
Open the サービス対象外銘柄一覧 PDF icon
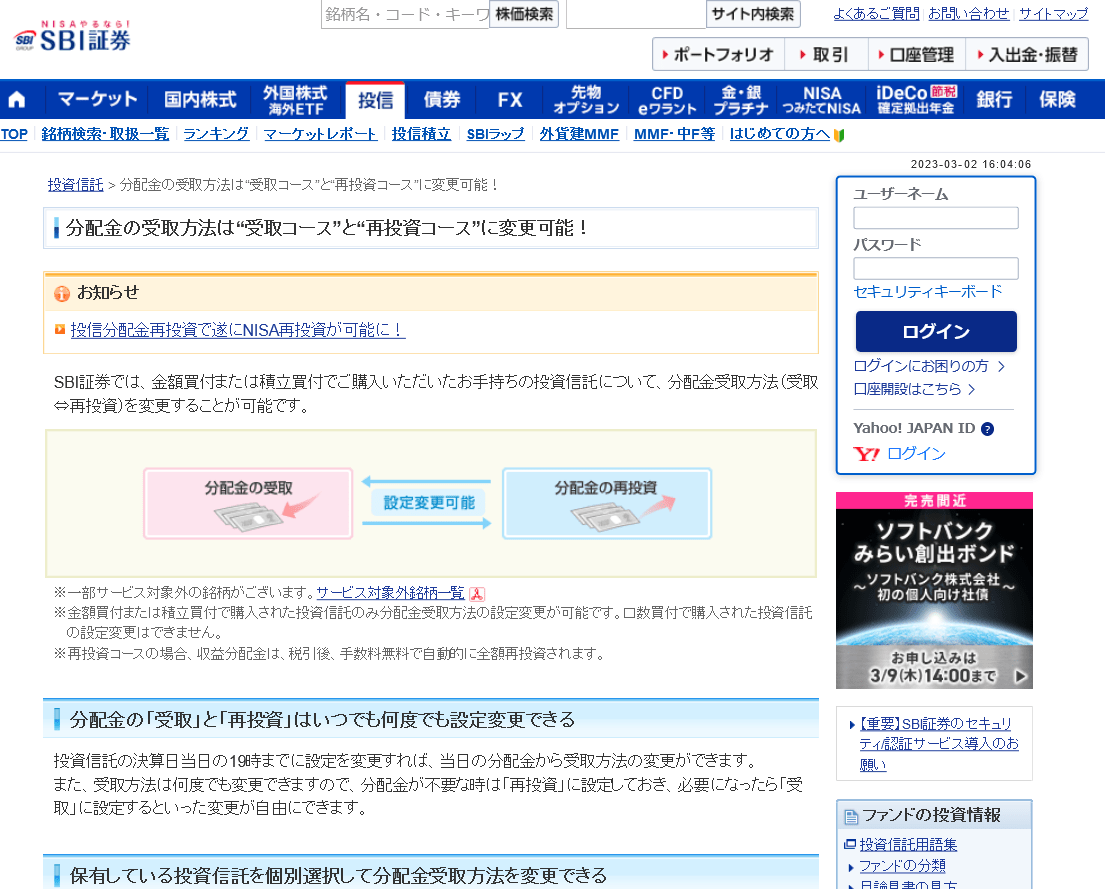[x=476, y=592]
